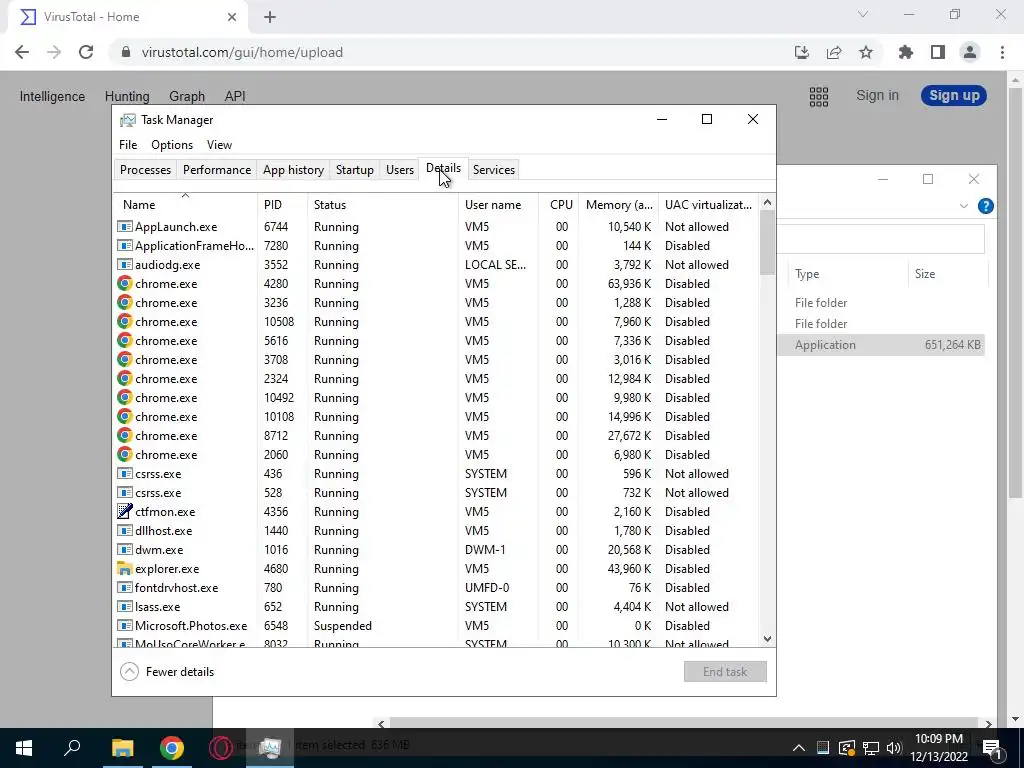Toggle the Chrome side panel icon

[x=938, y=52]
